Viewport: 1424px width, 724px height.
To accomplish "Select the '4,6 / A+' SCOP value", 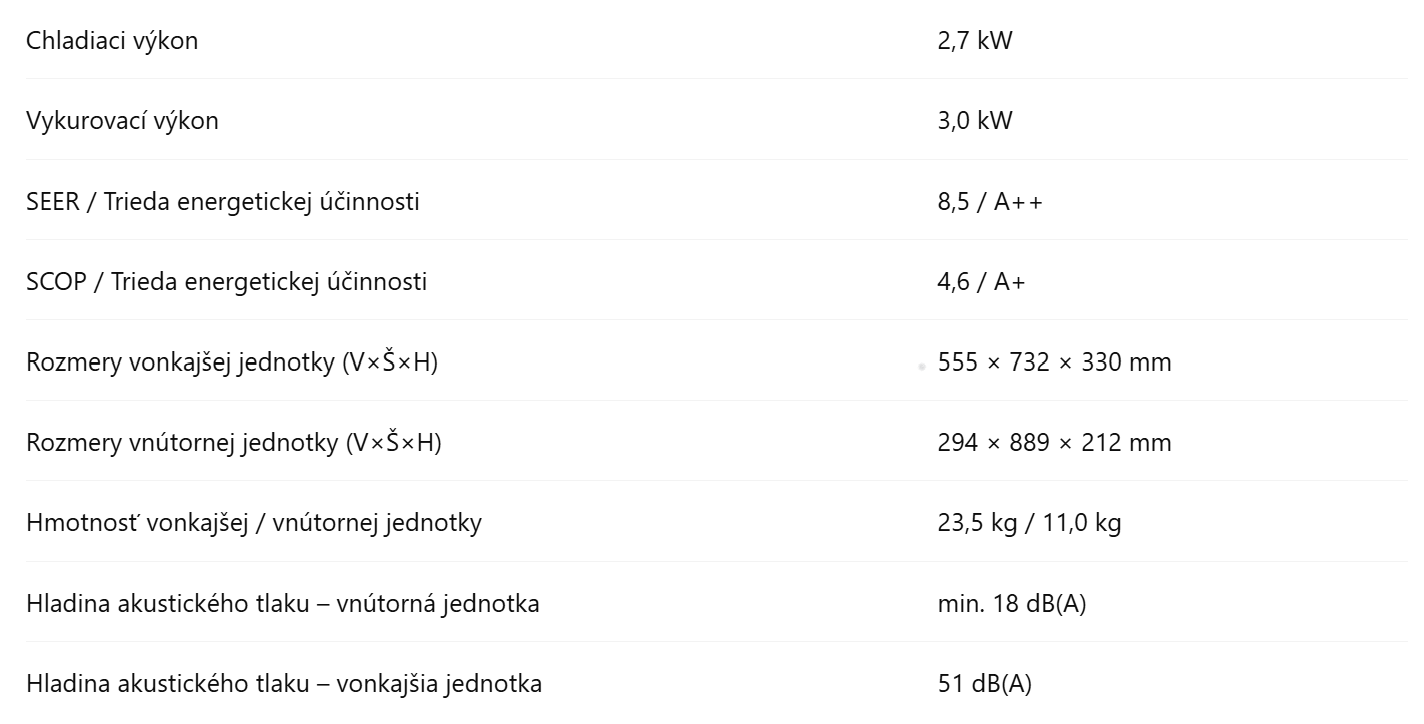I will [x=981, y=282].
